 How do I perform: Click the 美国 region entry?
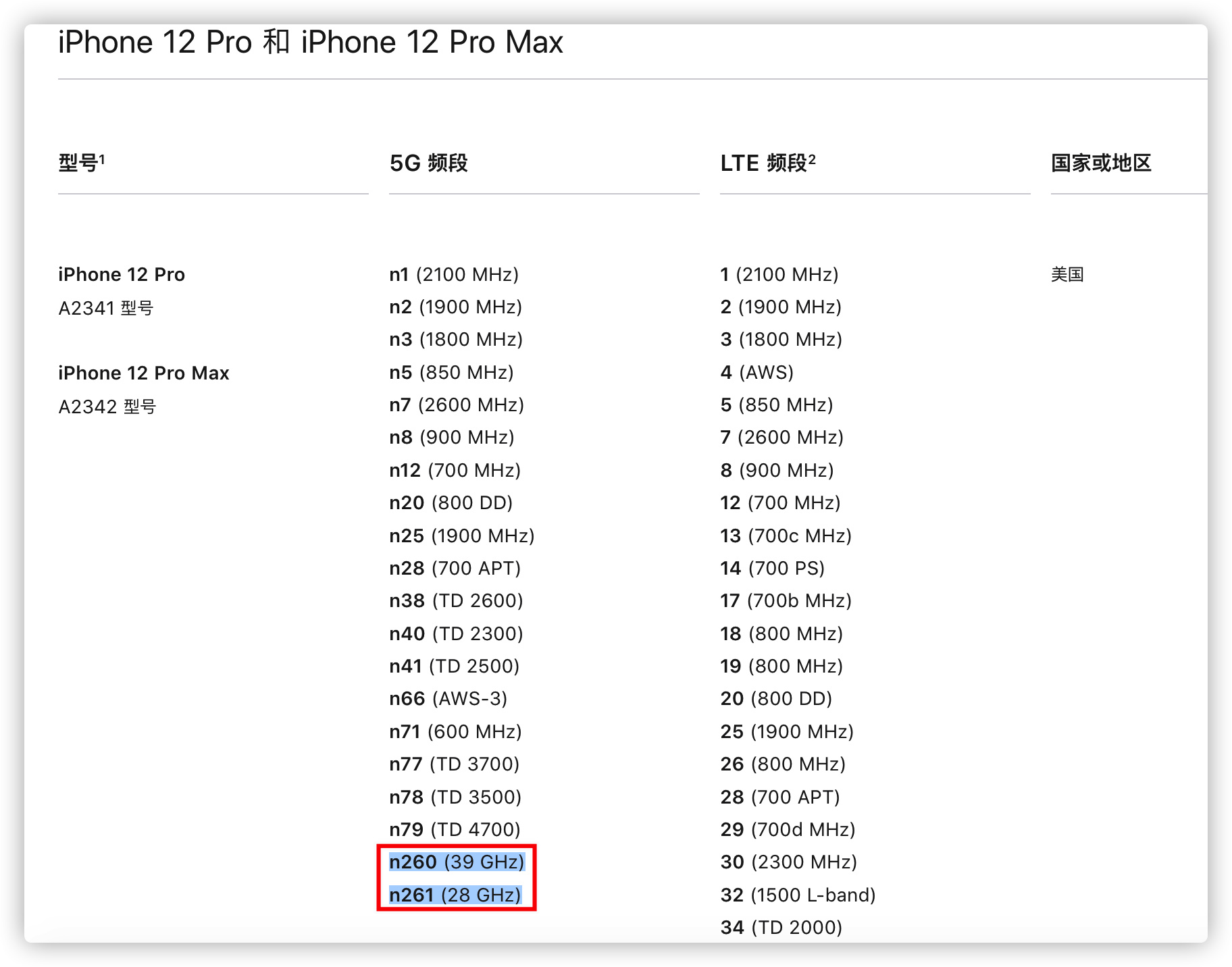click(1067, 274)
